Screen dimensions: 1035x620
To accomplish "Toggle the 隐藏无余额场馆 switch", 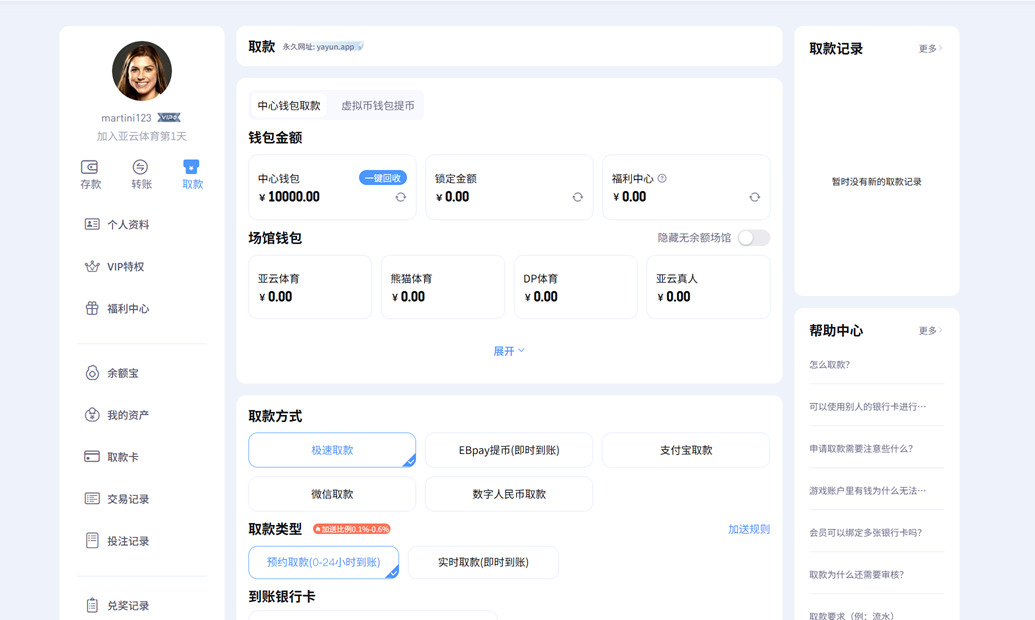I will (753, 238).
